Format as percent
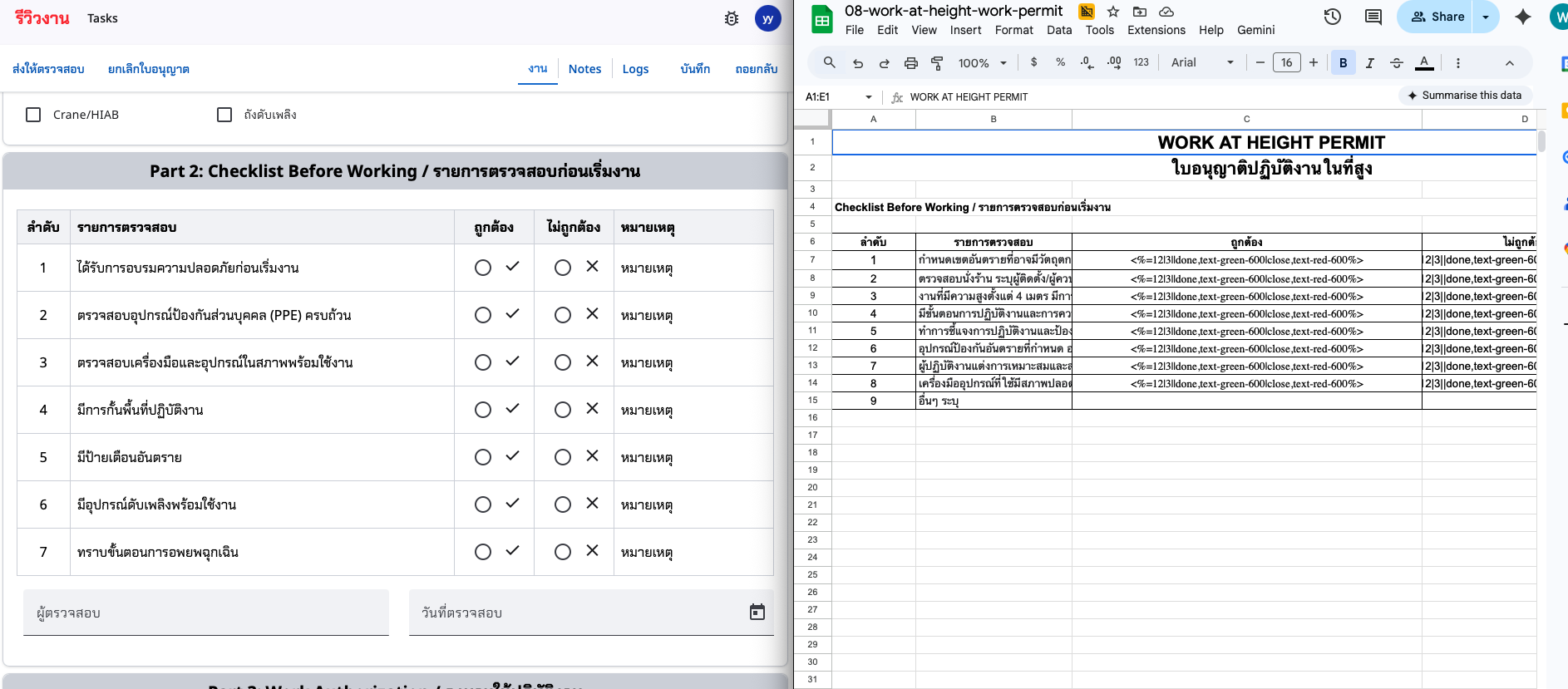 pos(1060,62)
